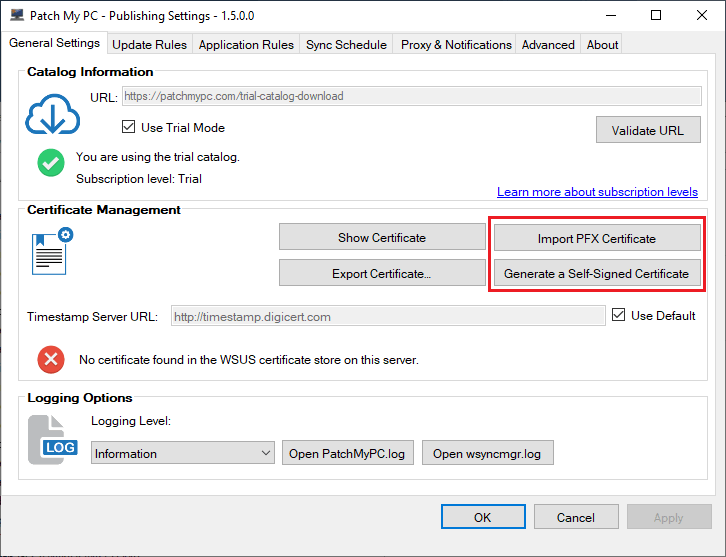Image resolution: width=726 pixels, height=557 pixels.
Task: Minimize the Publishing Settings window
Action: (611, 15)
